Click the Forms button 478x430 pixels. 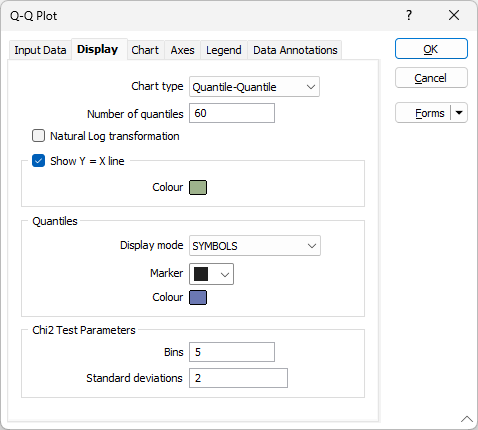pyautogui.click(x=423, y=113)
